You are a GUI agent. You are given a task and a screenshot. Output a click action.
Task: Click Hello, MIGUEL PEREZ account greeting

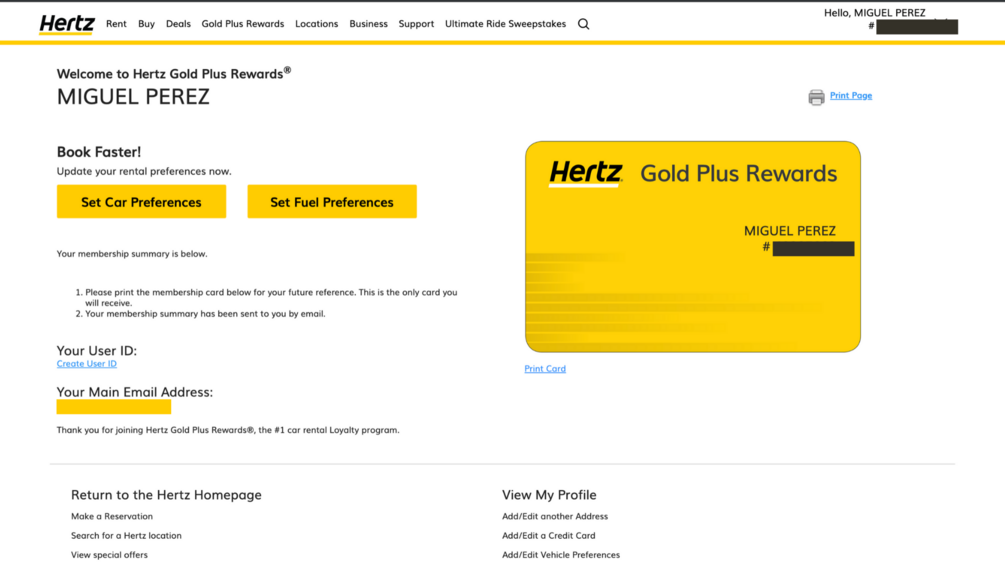tap(874, 13)
